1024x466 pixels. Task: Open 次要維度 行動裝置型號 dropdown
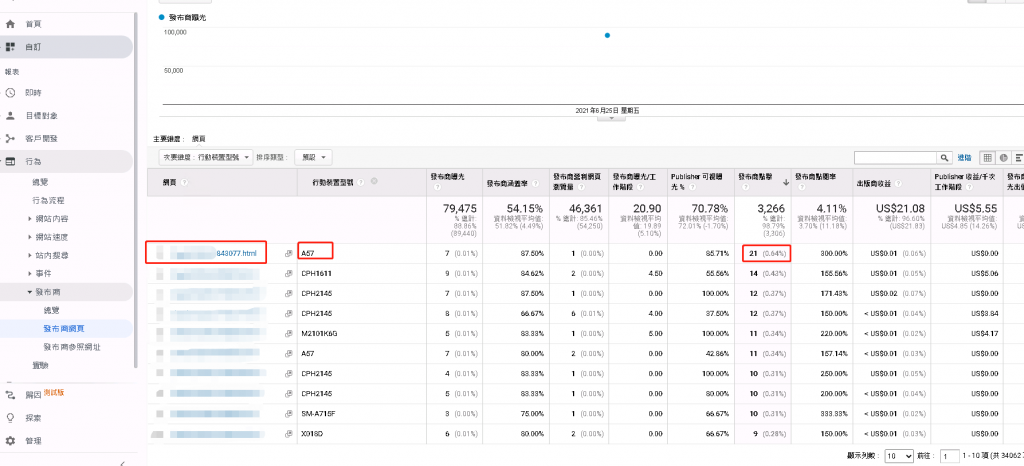206,157
